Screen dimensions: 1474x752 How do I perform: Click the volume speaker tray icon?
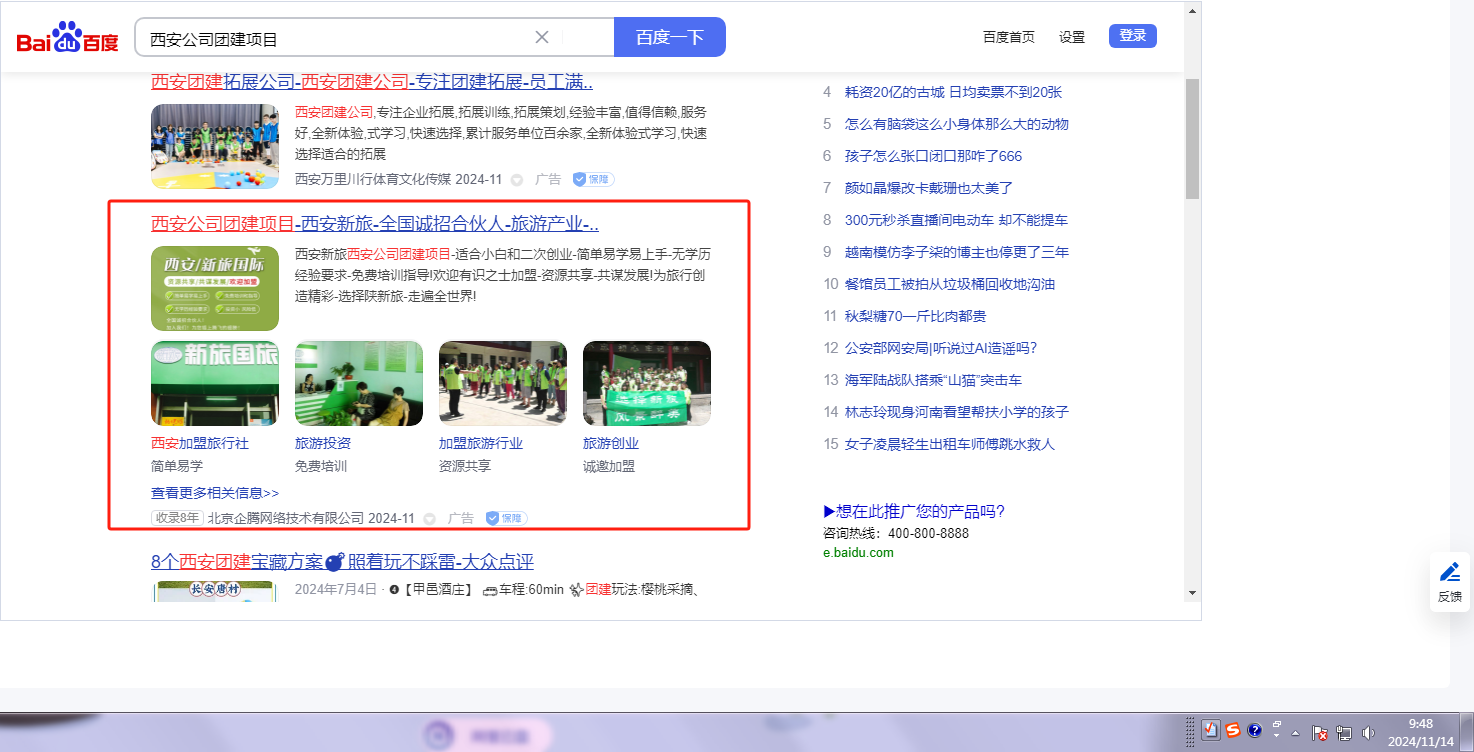[1368, 733]
